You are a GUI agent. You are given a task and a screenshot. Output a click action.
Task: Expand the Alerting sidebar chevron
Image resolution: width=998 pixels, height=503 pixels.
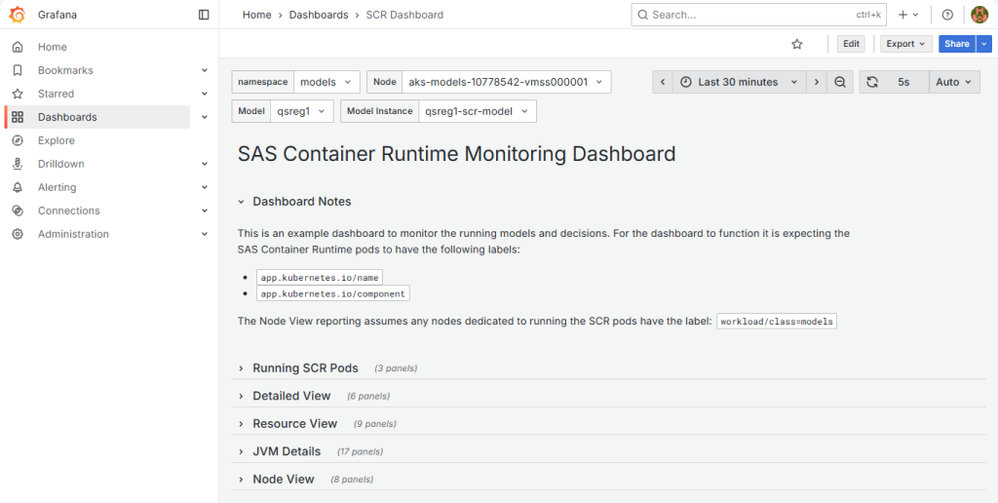point(204,187)
